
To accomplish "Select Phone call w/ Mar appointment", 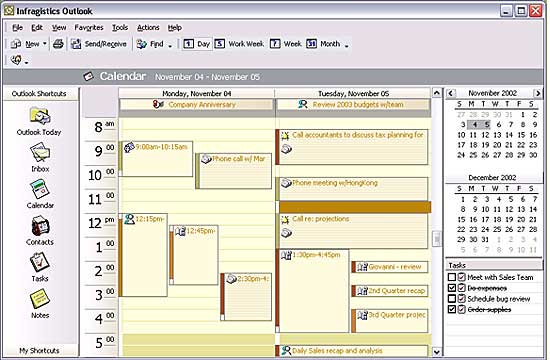I will coord(234,171).
